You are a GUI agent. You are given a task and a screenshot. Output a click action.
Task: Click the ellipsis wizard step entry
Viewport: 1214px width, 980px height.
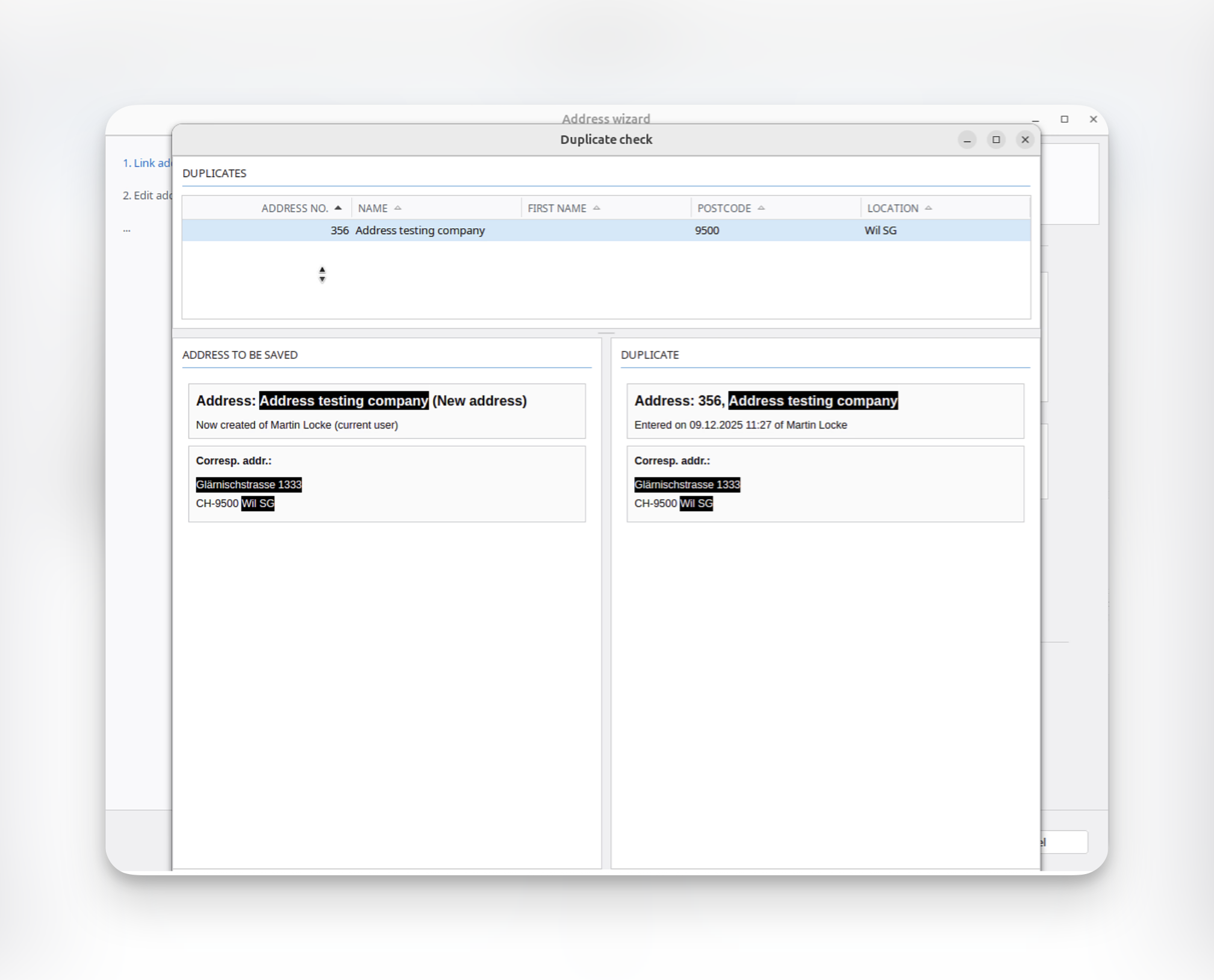point(126,230)
